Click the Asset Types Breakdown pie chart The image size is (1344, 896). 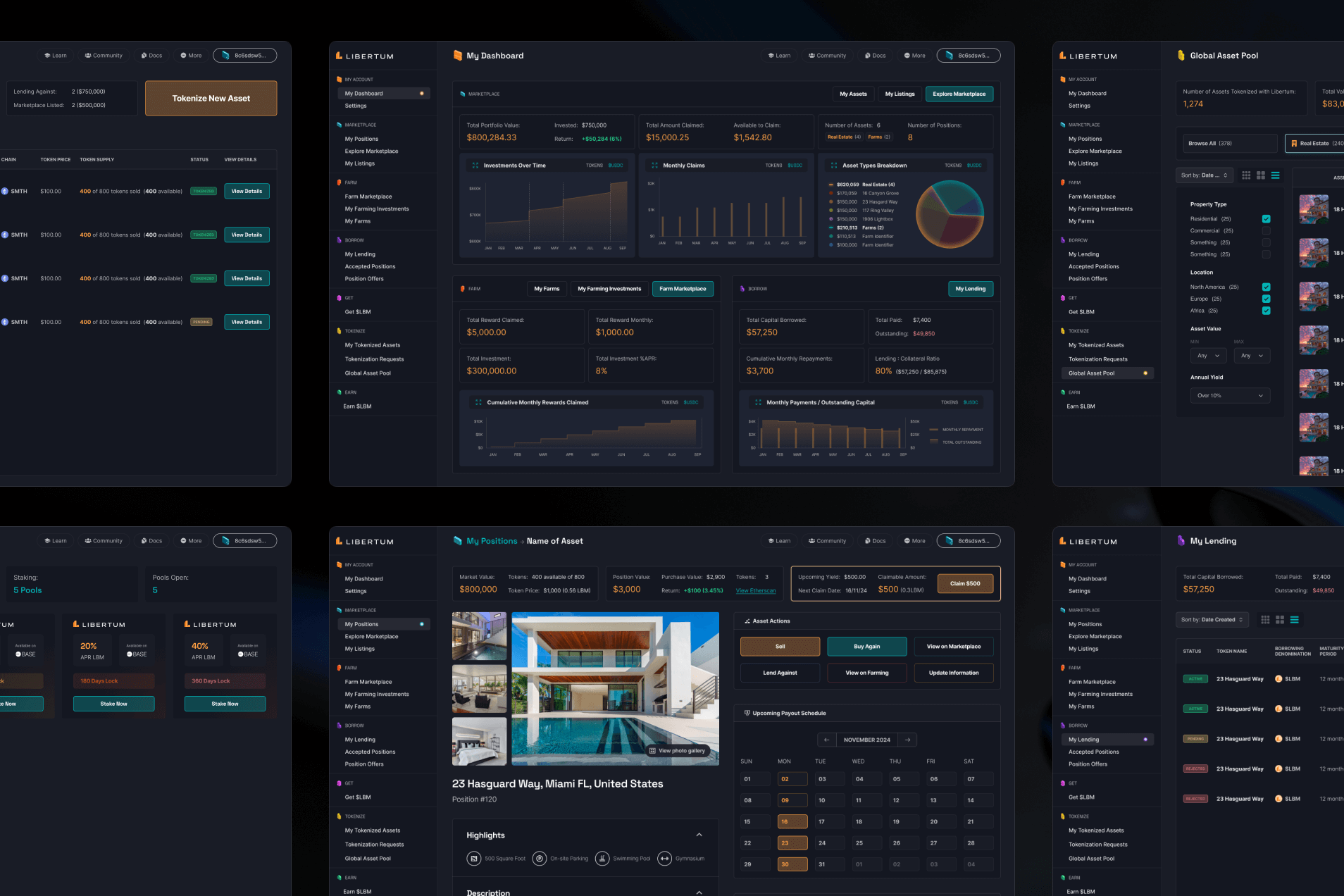[x=950, y=214]
